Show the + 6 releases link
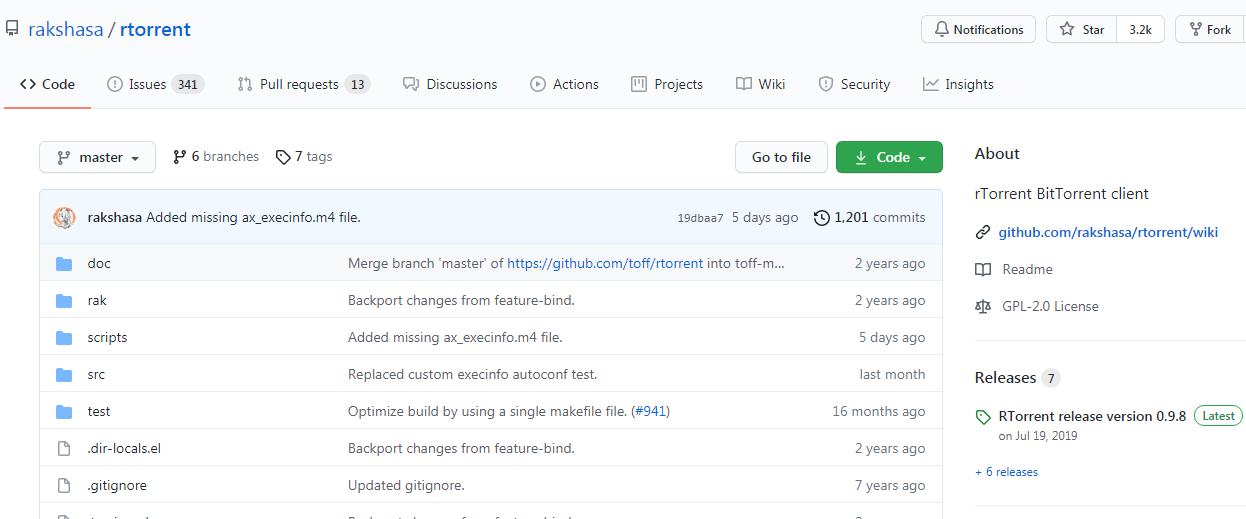 tap(1006, 472)
